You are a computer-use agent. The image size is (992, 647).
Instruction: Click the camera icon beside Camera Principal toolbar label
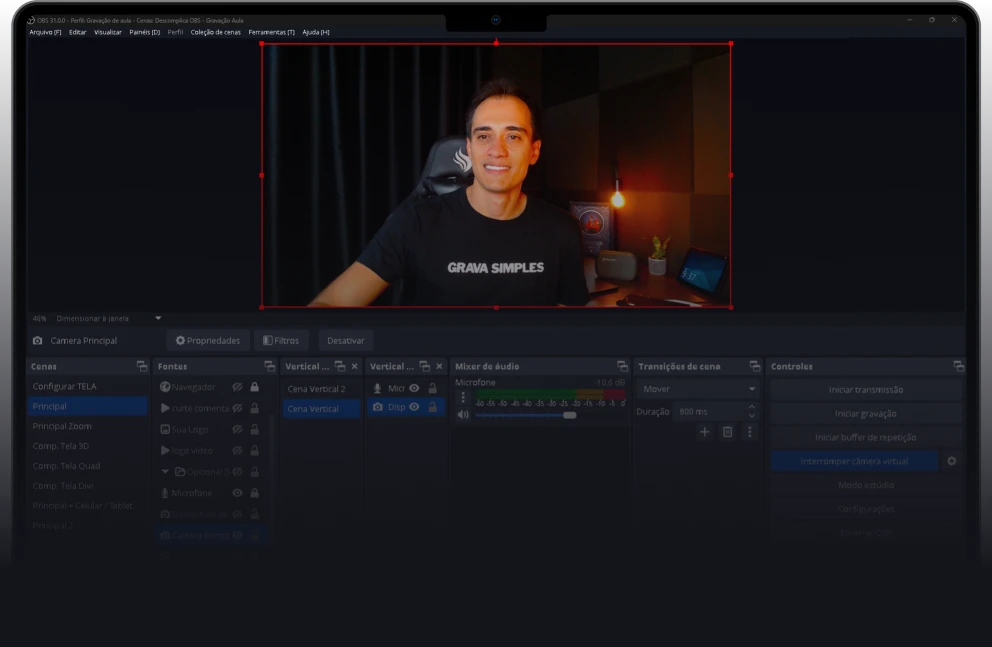(37, 340)
